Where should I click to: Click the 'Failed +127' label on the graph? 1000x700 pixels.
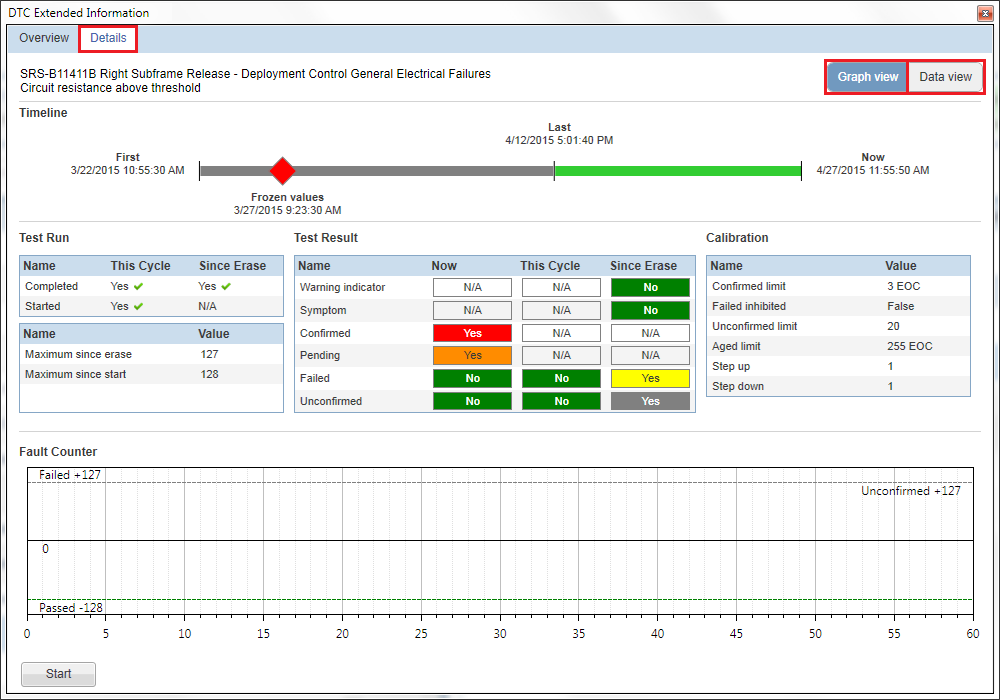(70, 475)
